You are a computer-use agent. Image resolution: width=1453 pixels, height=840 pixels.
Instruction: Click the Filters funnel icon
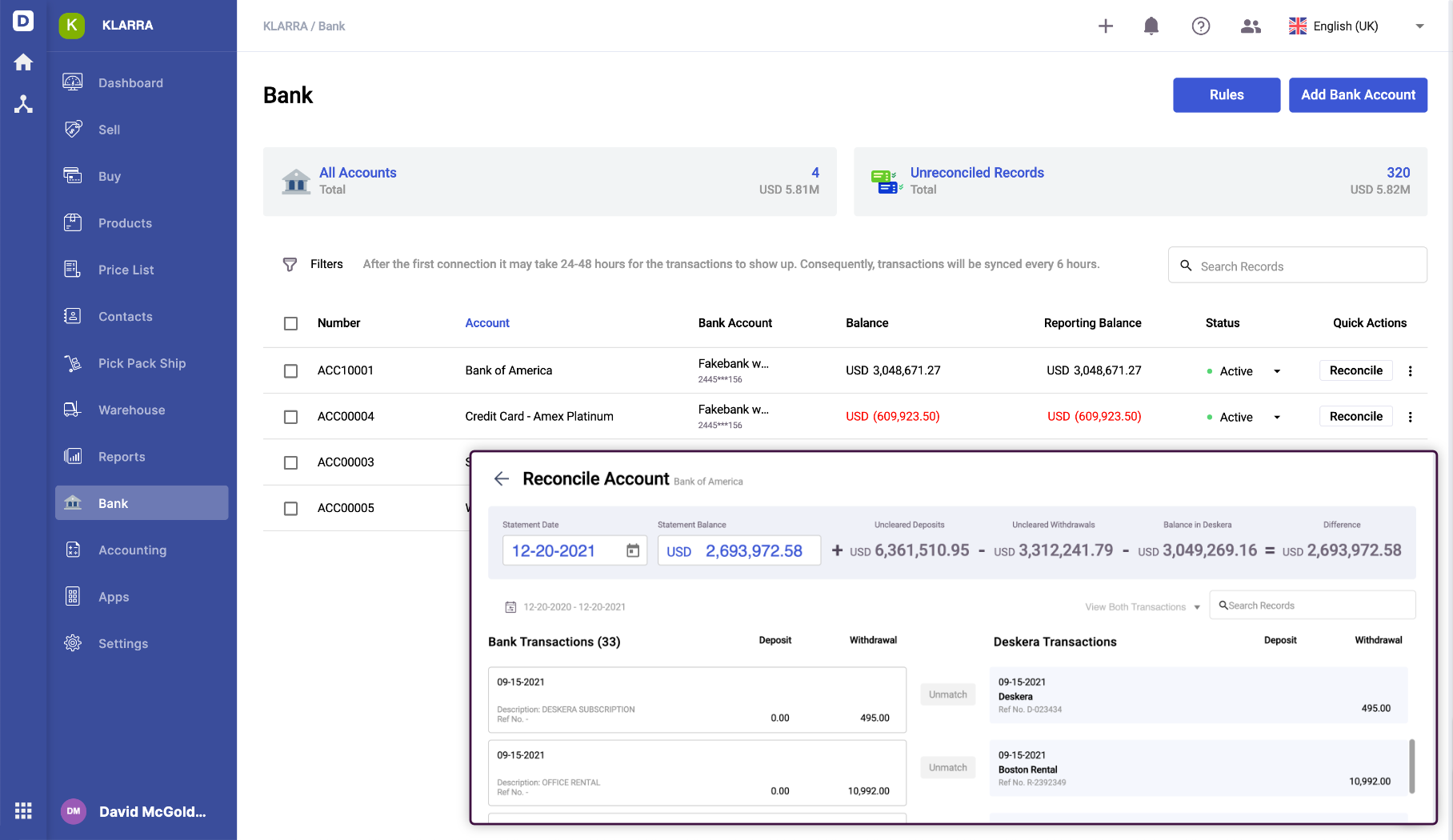point(290,264)
